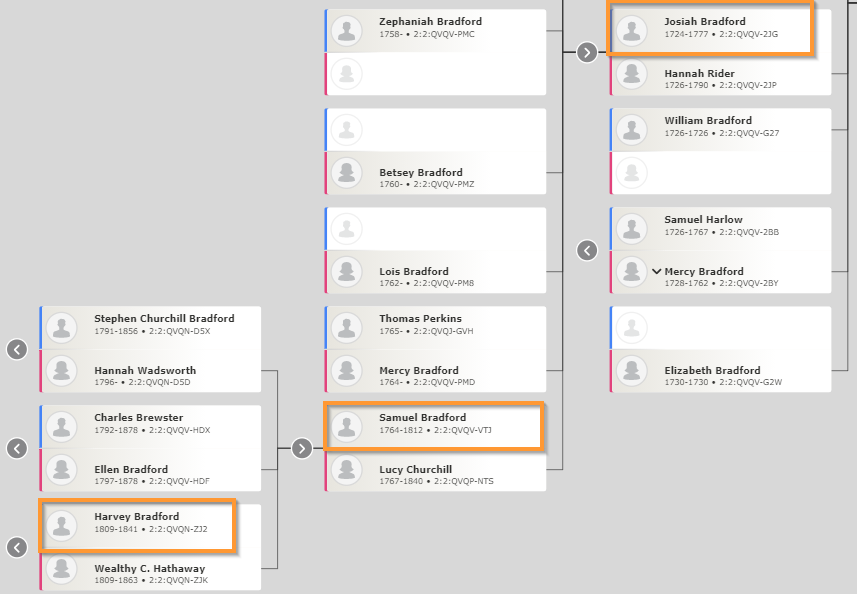Click Hannah Rider's portrait icon
Viewport: 857px width, 594px height.
(632, 73)
